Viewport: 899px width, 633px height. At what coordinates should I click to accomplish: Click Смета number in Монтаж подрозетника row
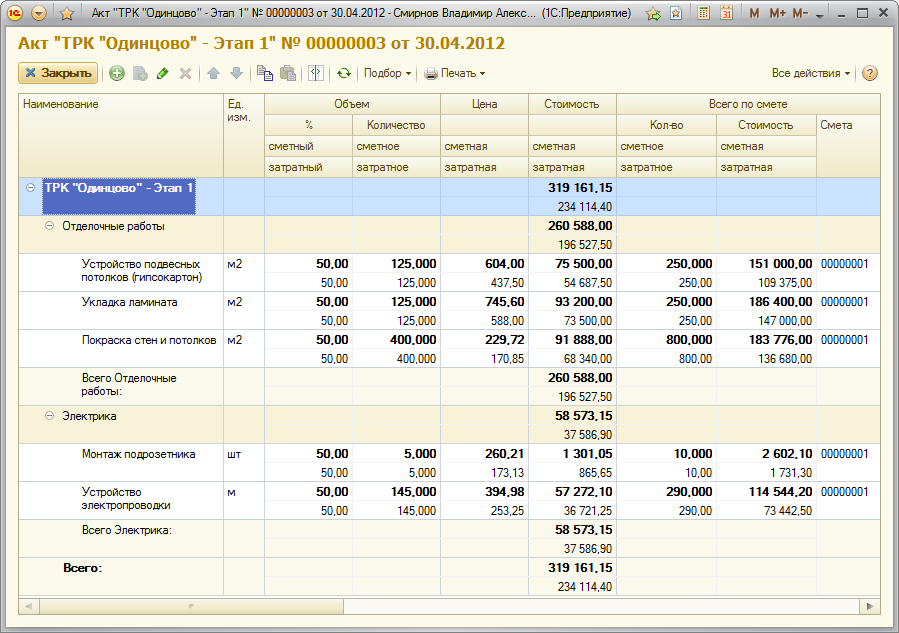point(845,454)
